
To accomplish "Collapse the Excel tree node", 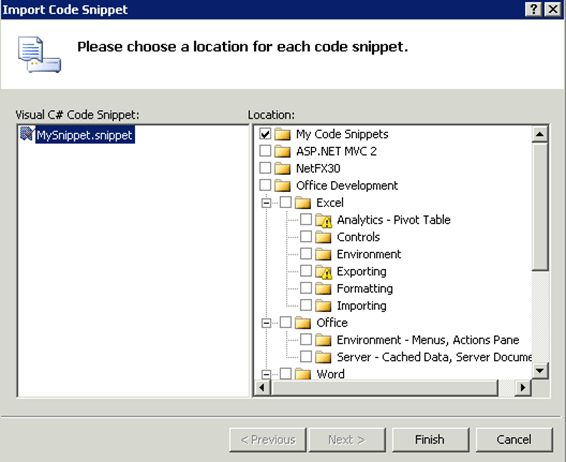I will point(266,203).
